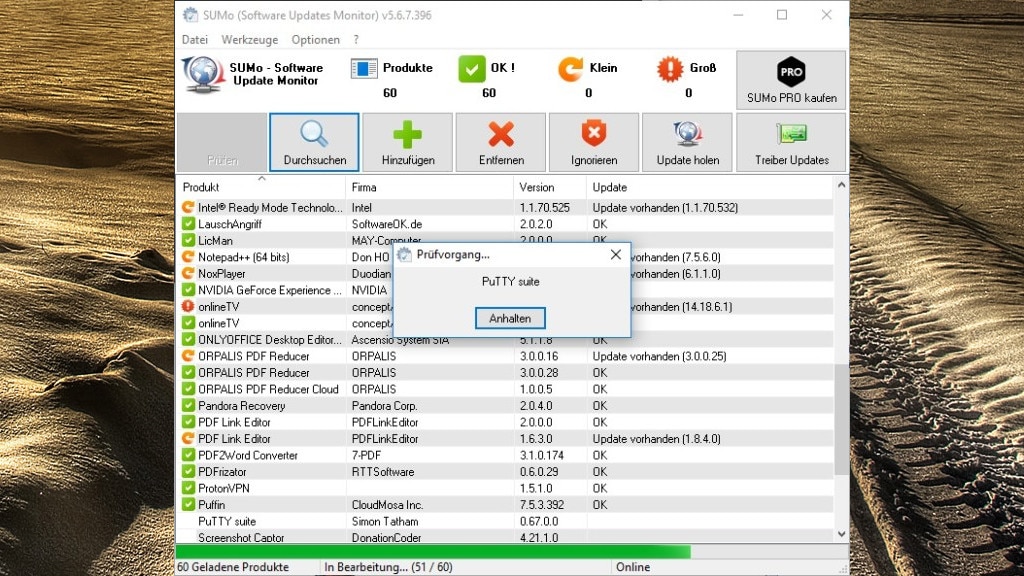Click the scrollbar down arrow of the list
The width and height of the screenshot is (1024, 576).
(x=841, y=534)
